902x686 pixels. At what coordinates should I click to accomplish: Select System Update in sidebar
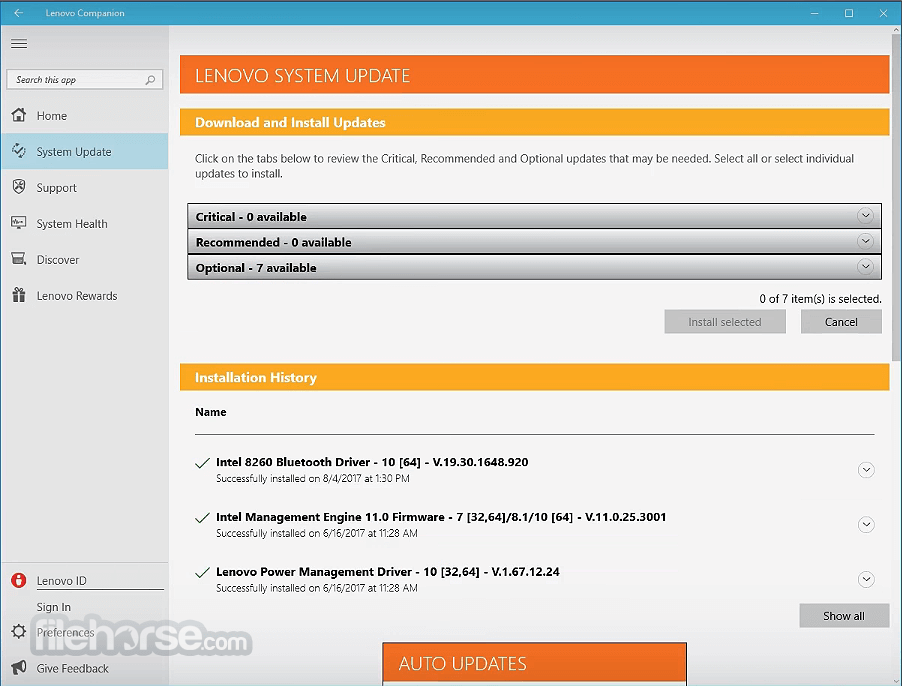click(85, 151)
